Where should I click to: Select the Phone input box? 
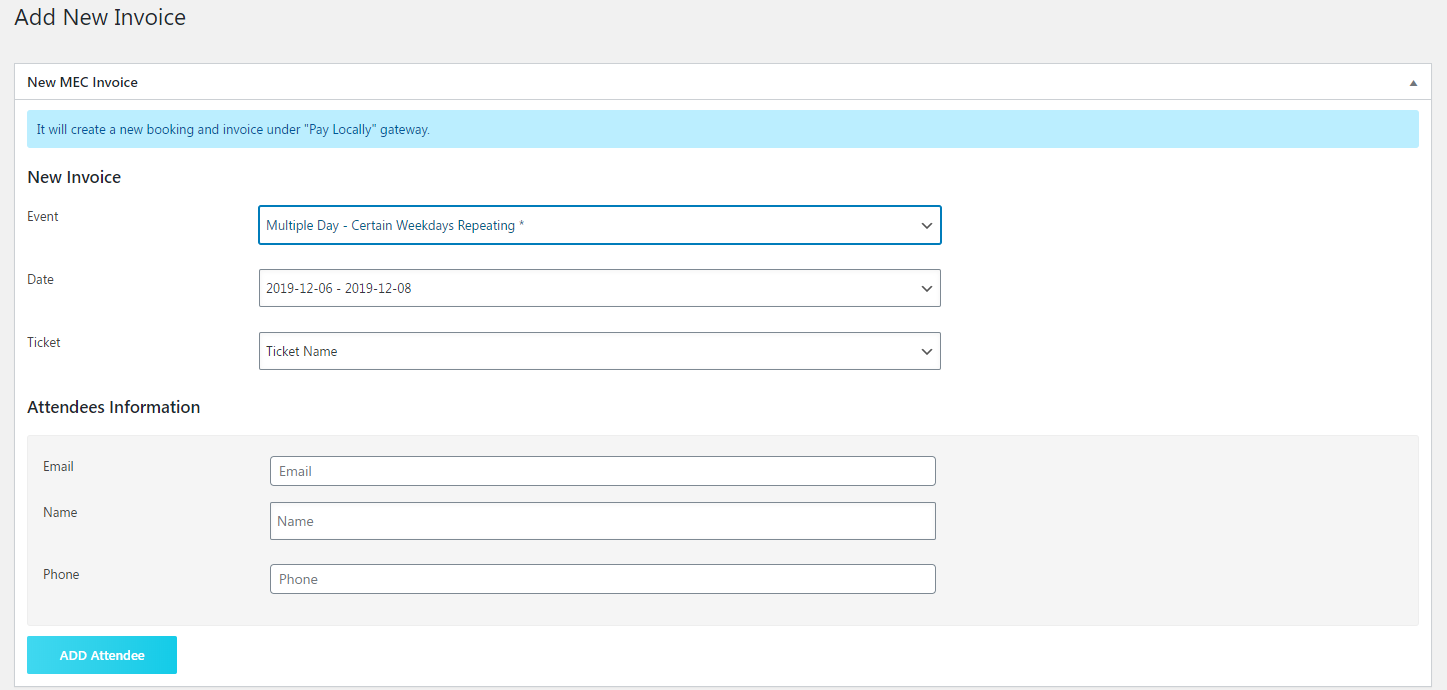point(602,579)
